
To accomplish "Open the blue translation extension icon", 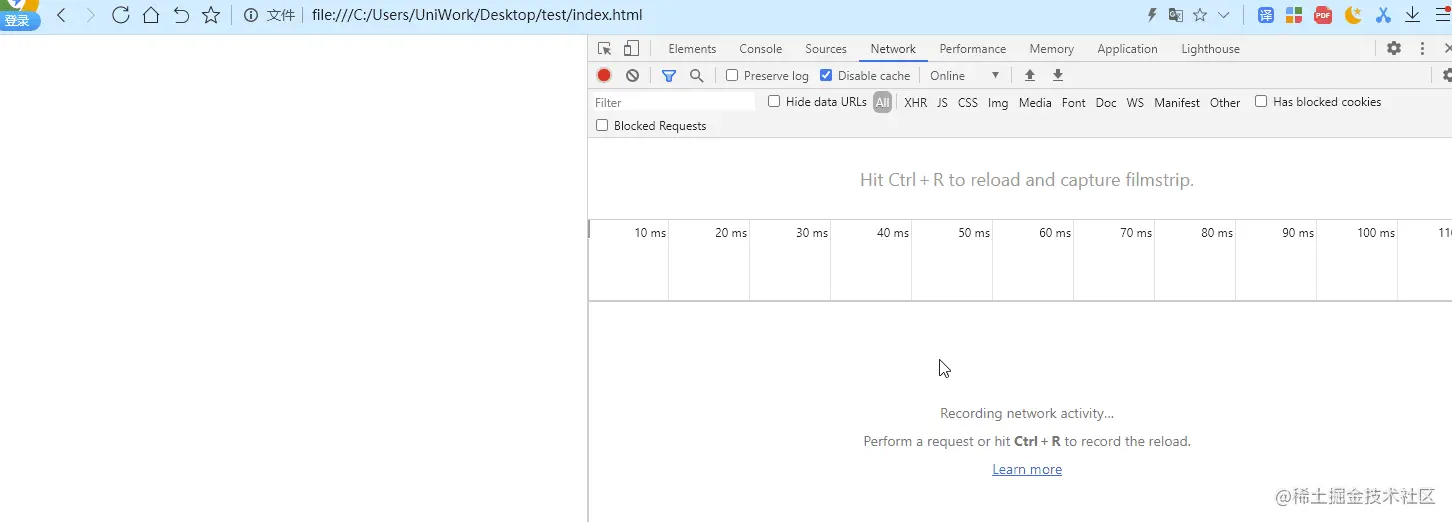I will tap(1266, 15).
